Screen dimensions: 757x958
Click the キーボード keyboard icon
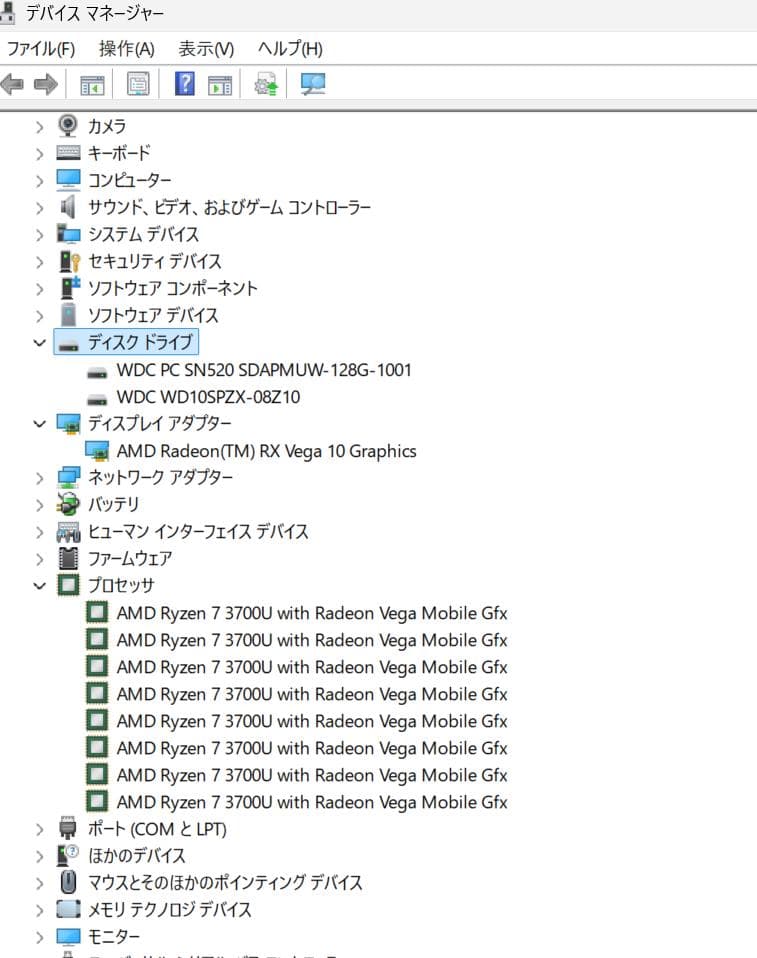[x=68, y=153]
